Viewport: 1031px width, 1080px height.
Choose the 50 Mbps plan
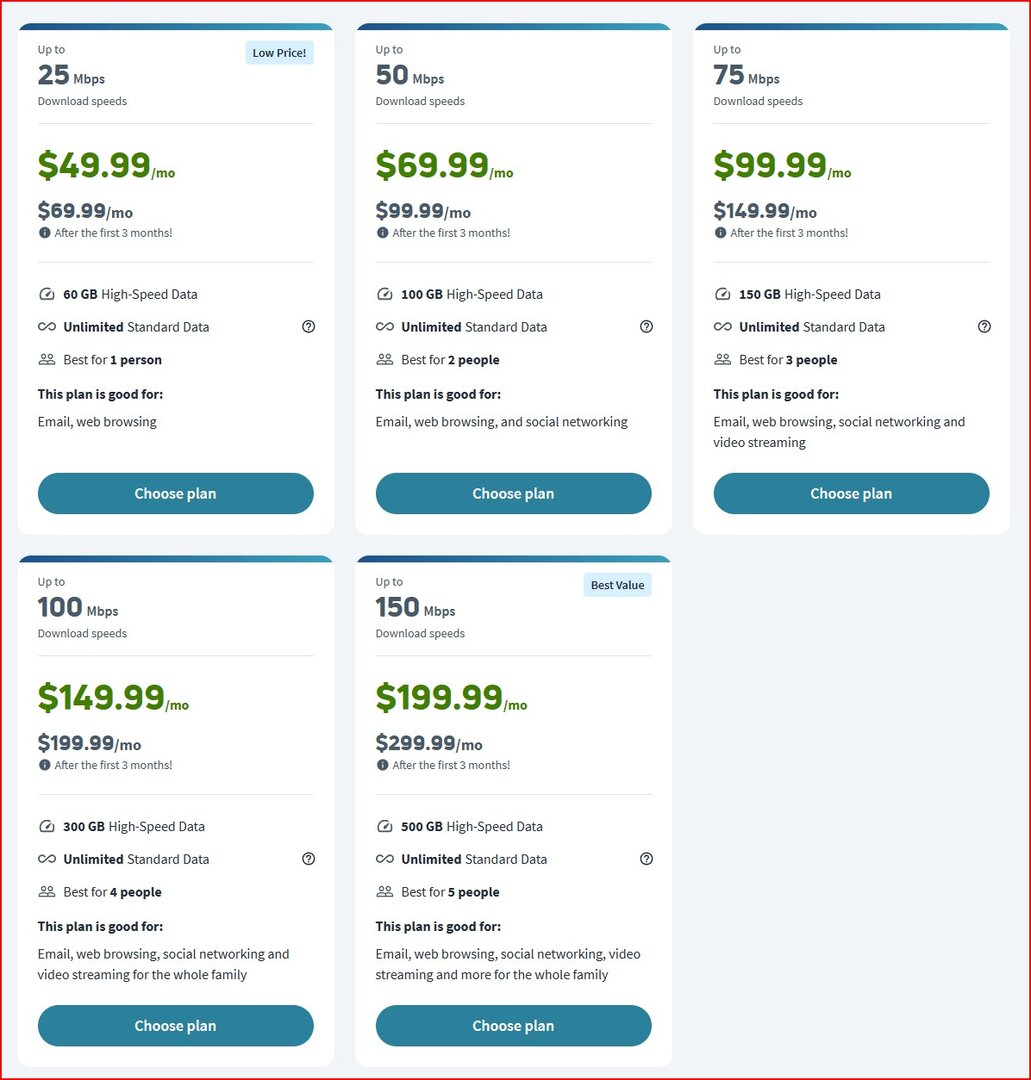(x=513, y=493)
